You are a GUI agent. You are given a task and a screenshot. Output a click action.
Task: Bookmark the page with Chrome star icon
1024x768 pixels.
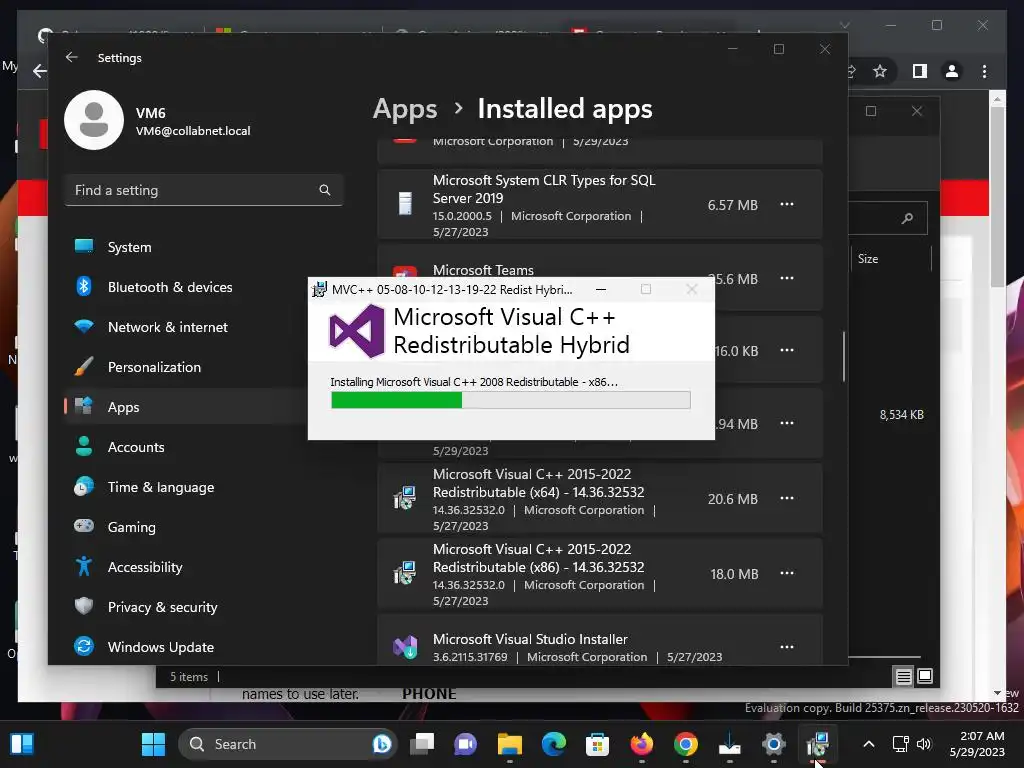coord(880,71)
